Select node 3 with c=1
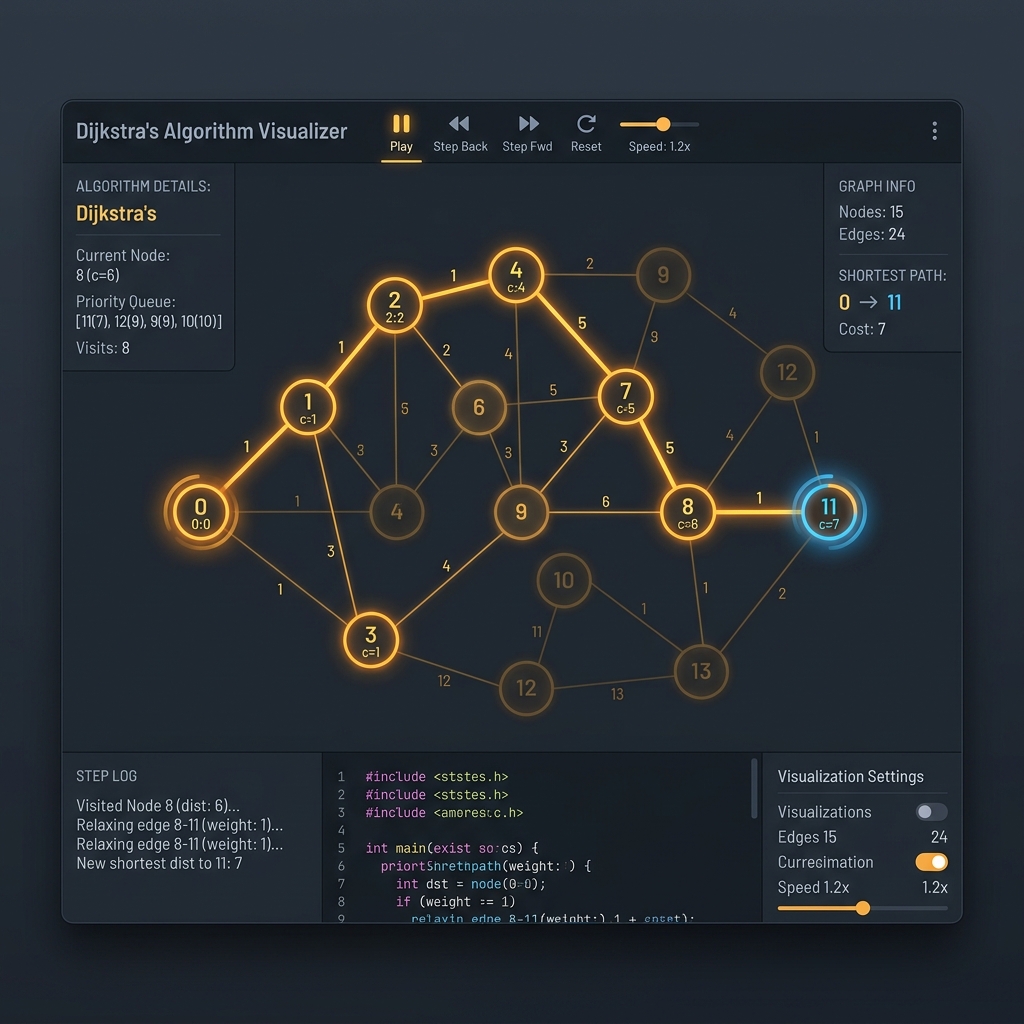The image size is (1024, 1024). point(371,640)
